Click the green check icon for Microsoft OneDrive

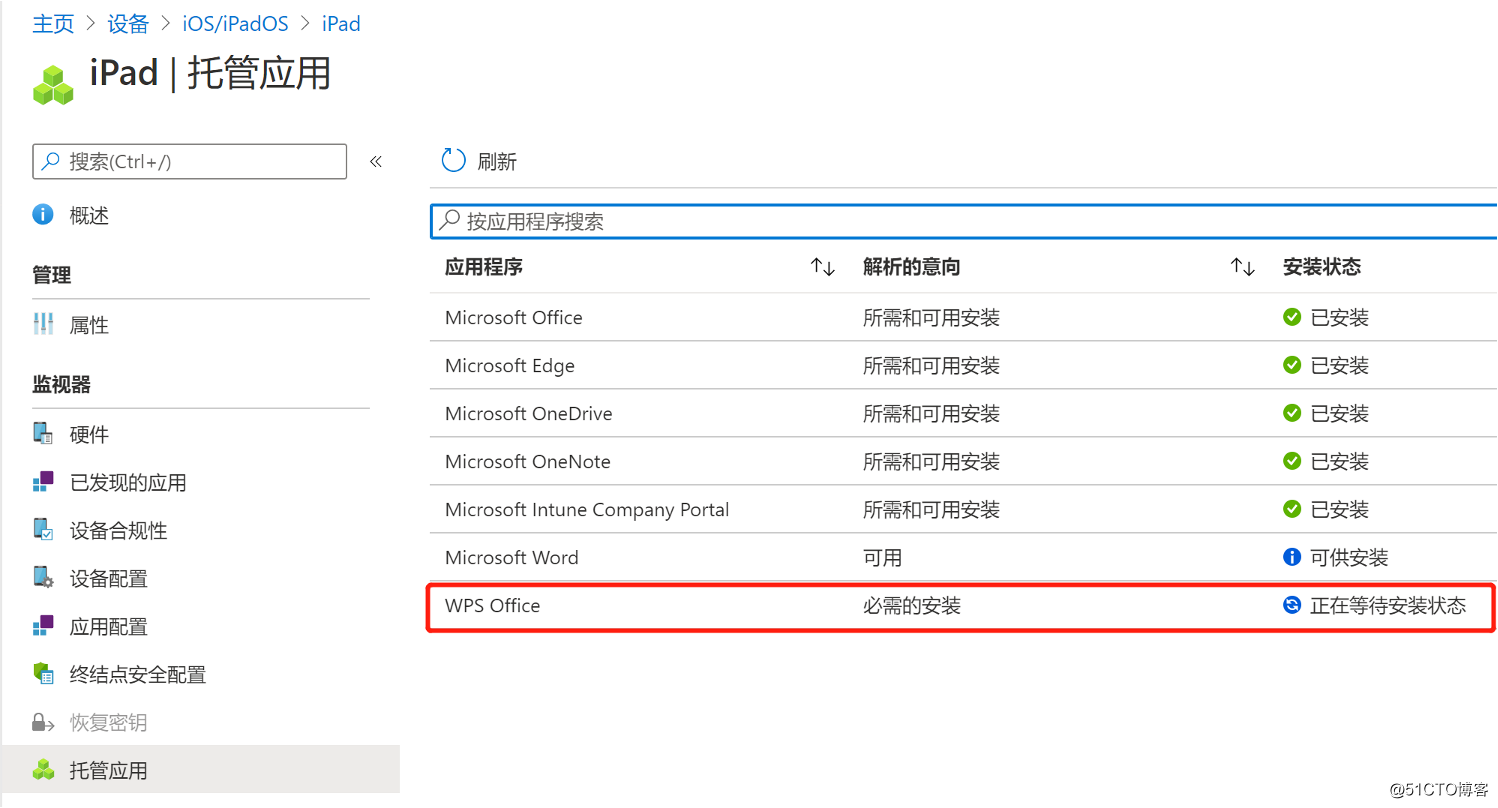point(1292,413)
